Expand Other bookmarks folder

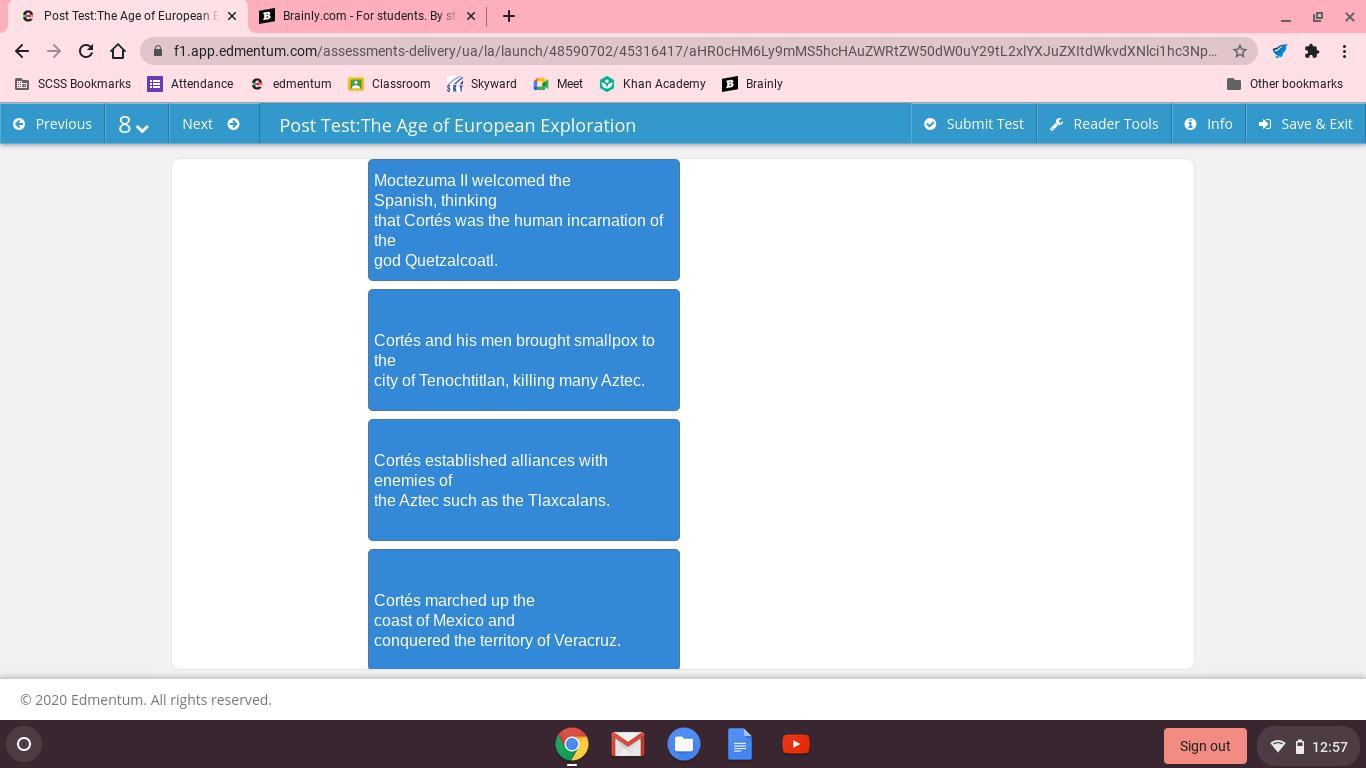[1285, 84]
